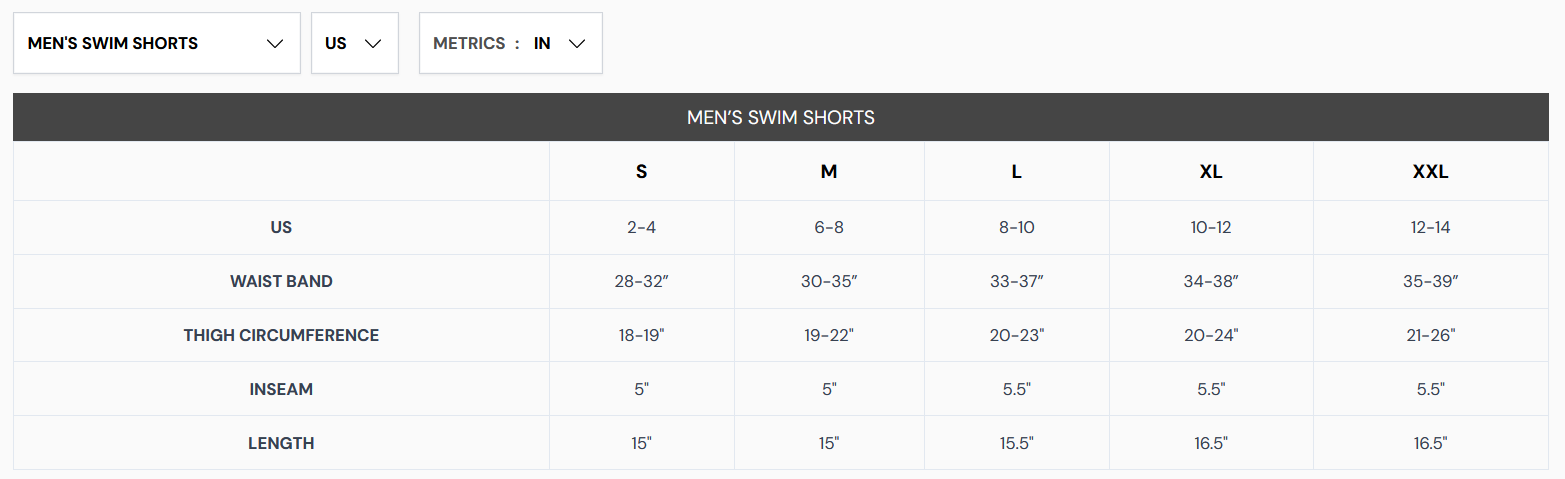Image resolution: width=1565 pixels, height=479 pixels.
Task: Open the US region dropdown
Action: 355,43
